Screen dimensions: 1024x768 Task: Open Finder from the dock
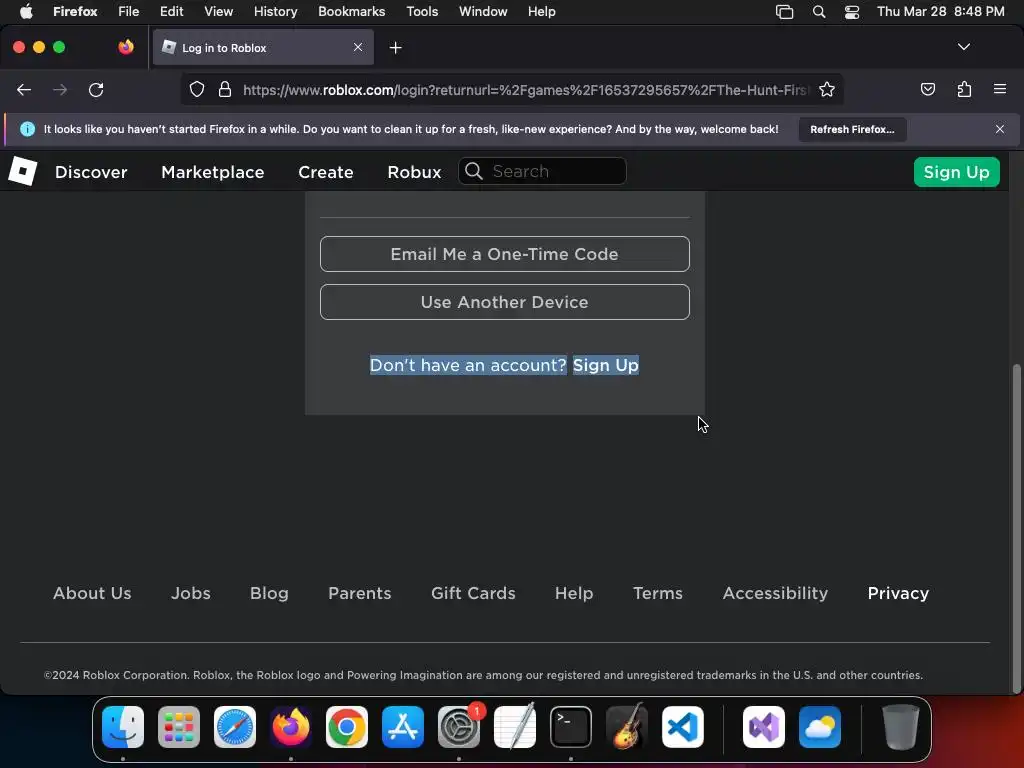pyautogui.click(x=123, y=727)
